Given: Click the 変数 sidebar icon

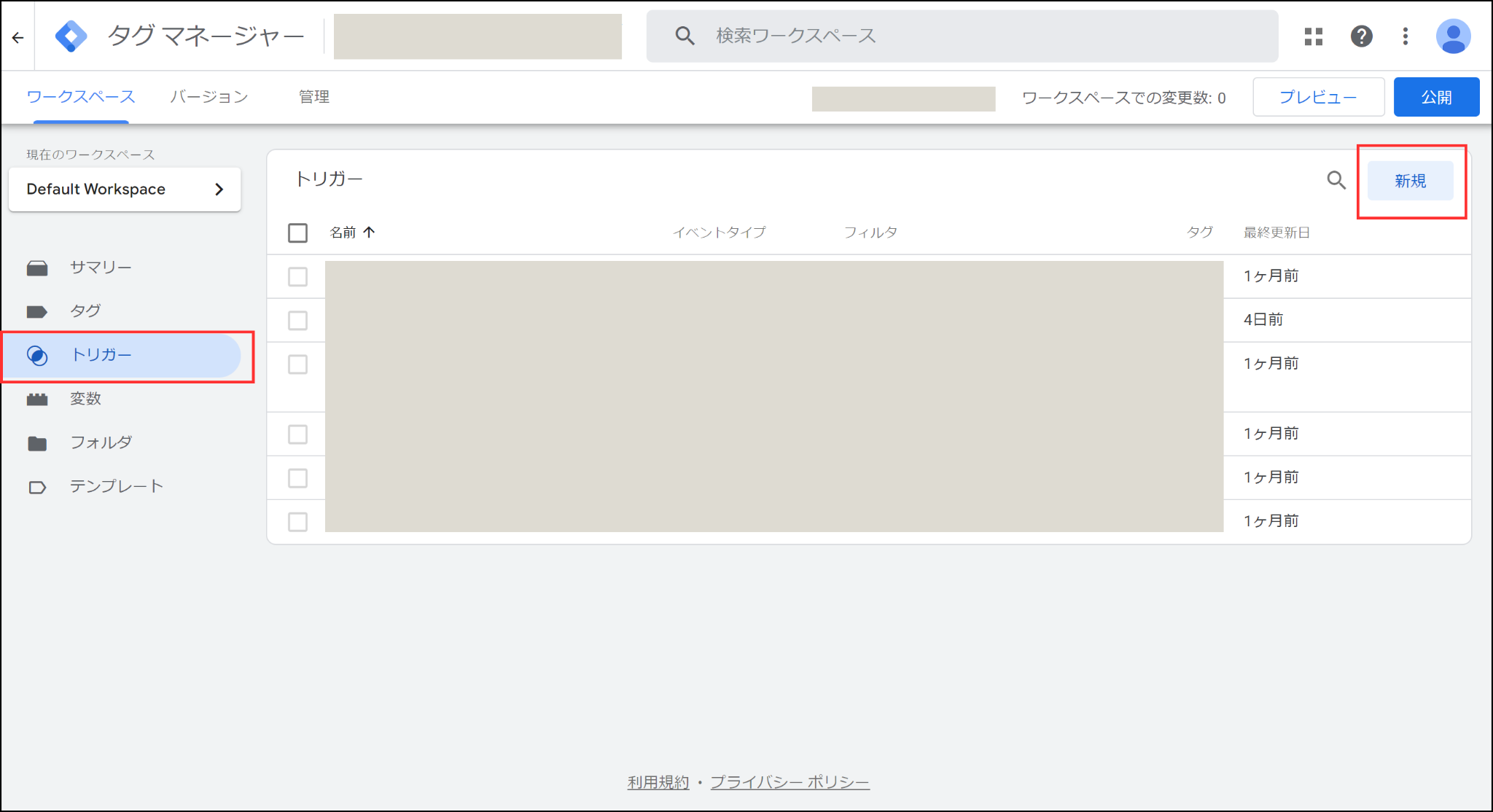Looking at the screenshot, I should point(37,399).
